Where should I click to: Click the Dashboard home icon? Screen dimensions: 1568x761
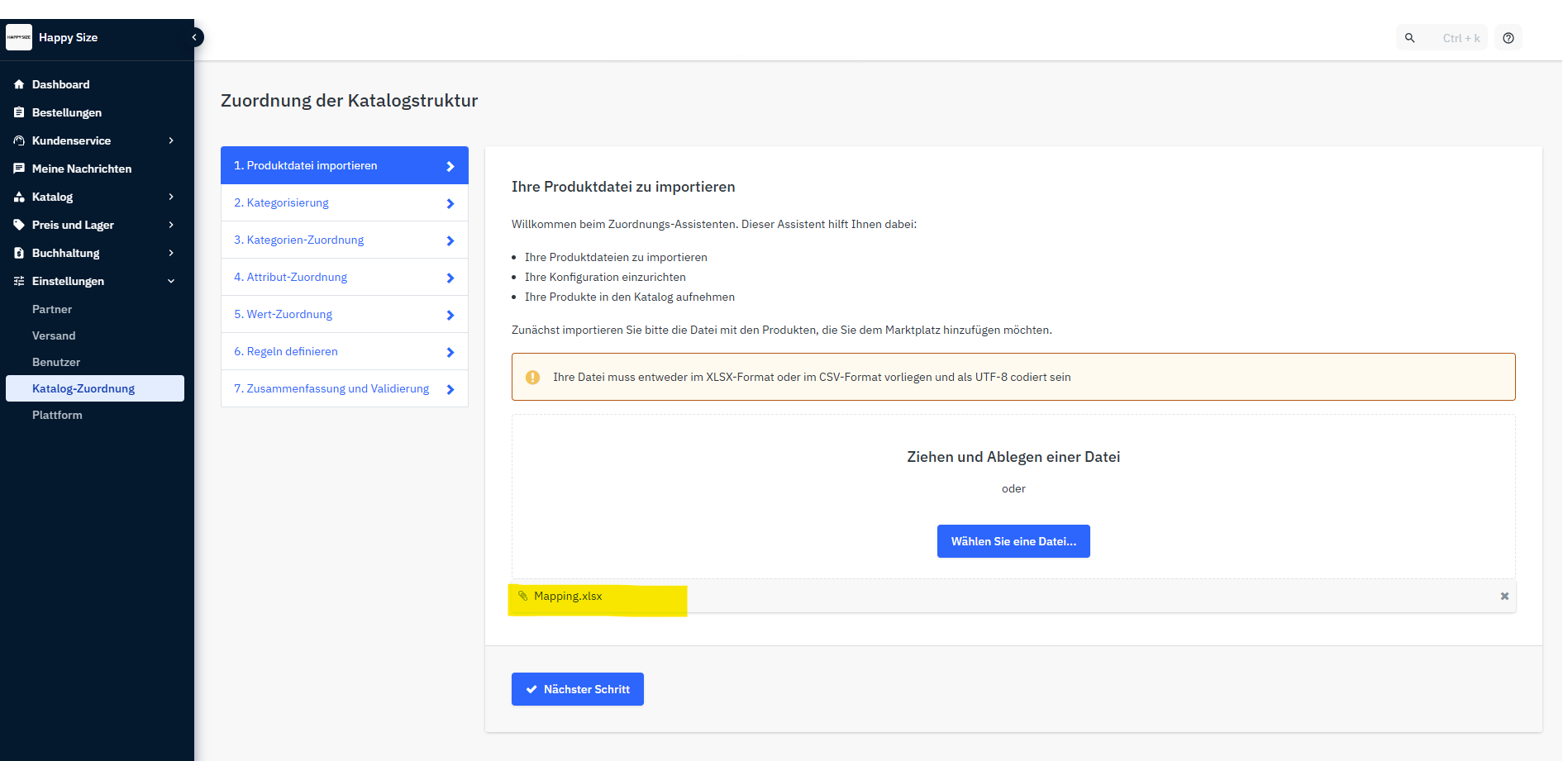coord(19,84)
